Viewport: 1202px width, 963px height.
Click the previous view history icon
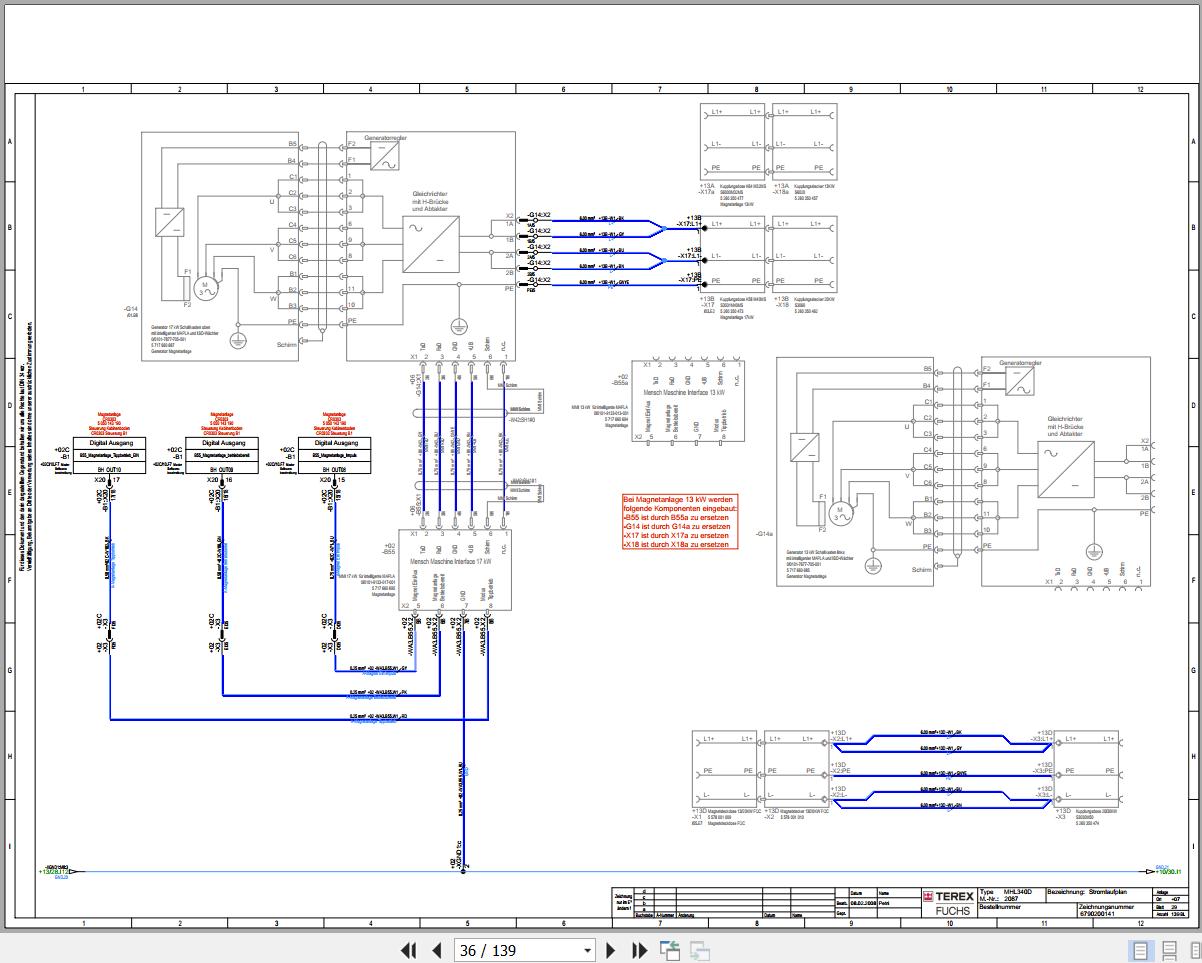pyautogui.click(x=670, y=950)
